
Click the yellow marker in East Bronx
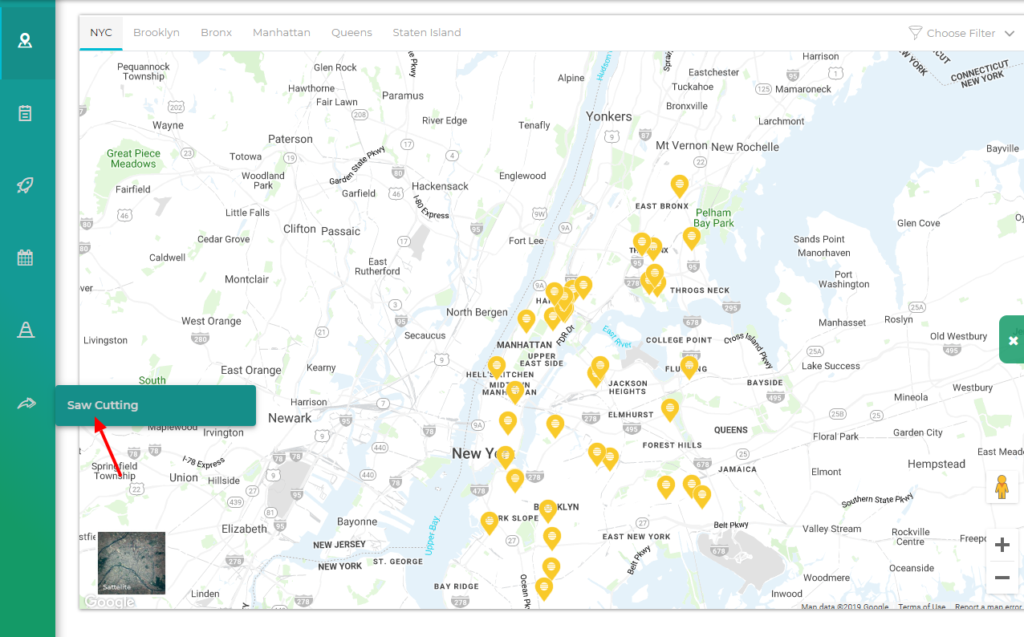pos(679,186)
